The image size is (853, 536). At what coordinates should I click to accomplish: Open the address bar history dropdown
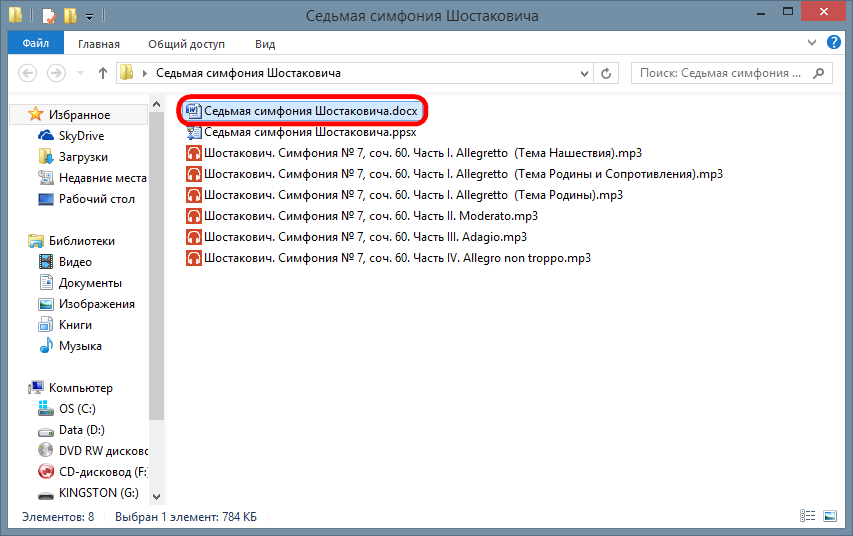[x=585, y=73]
